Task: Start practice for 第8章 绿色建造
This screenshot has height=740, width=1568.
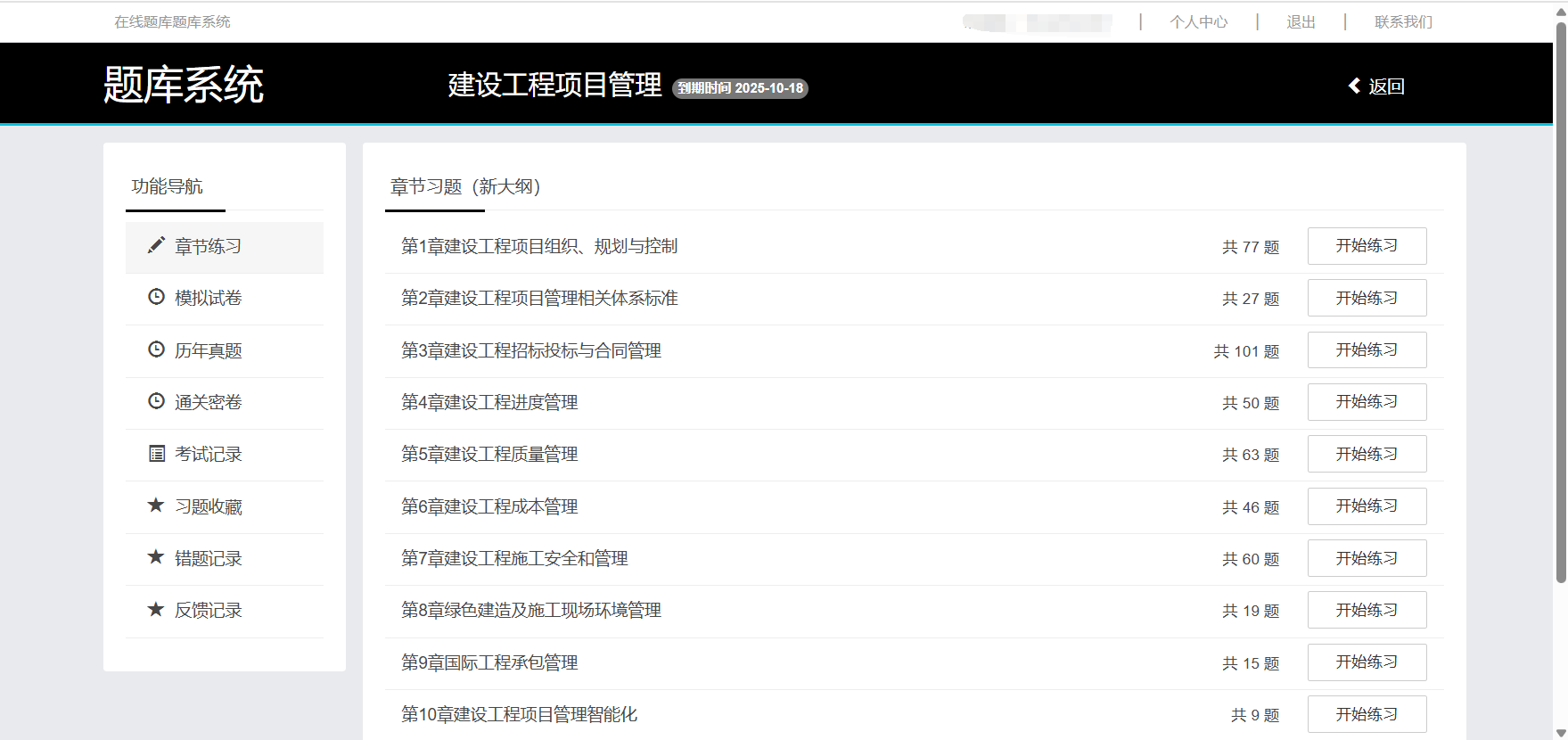Action: (1367, 610)
